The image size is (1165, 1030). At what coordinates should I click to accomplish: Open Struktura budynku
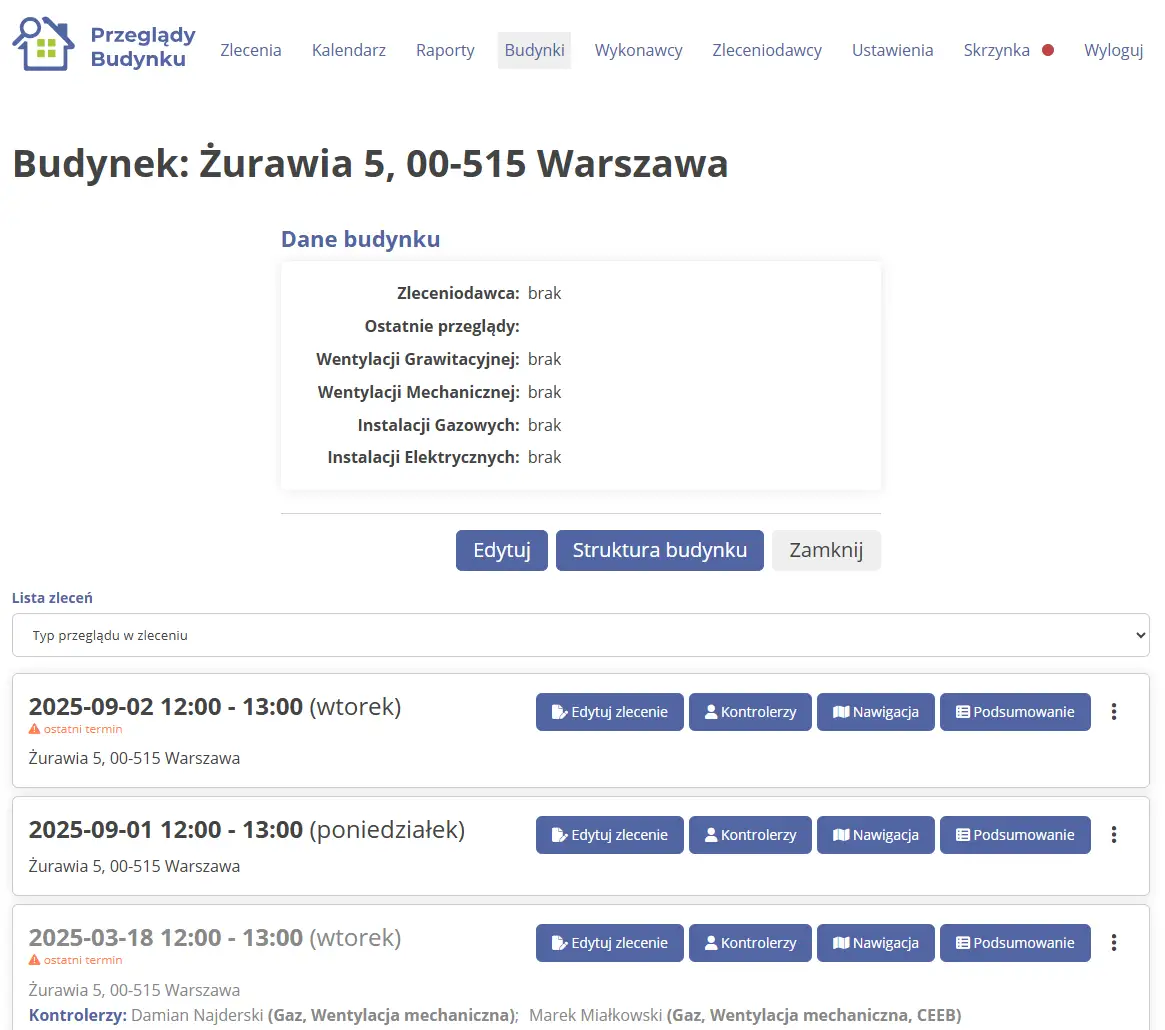coord(659,550)
